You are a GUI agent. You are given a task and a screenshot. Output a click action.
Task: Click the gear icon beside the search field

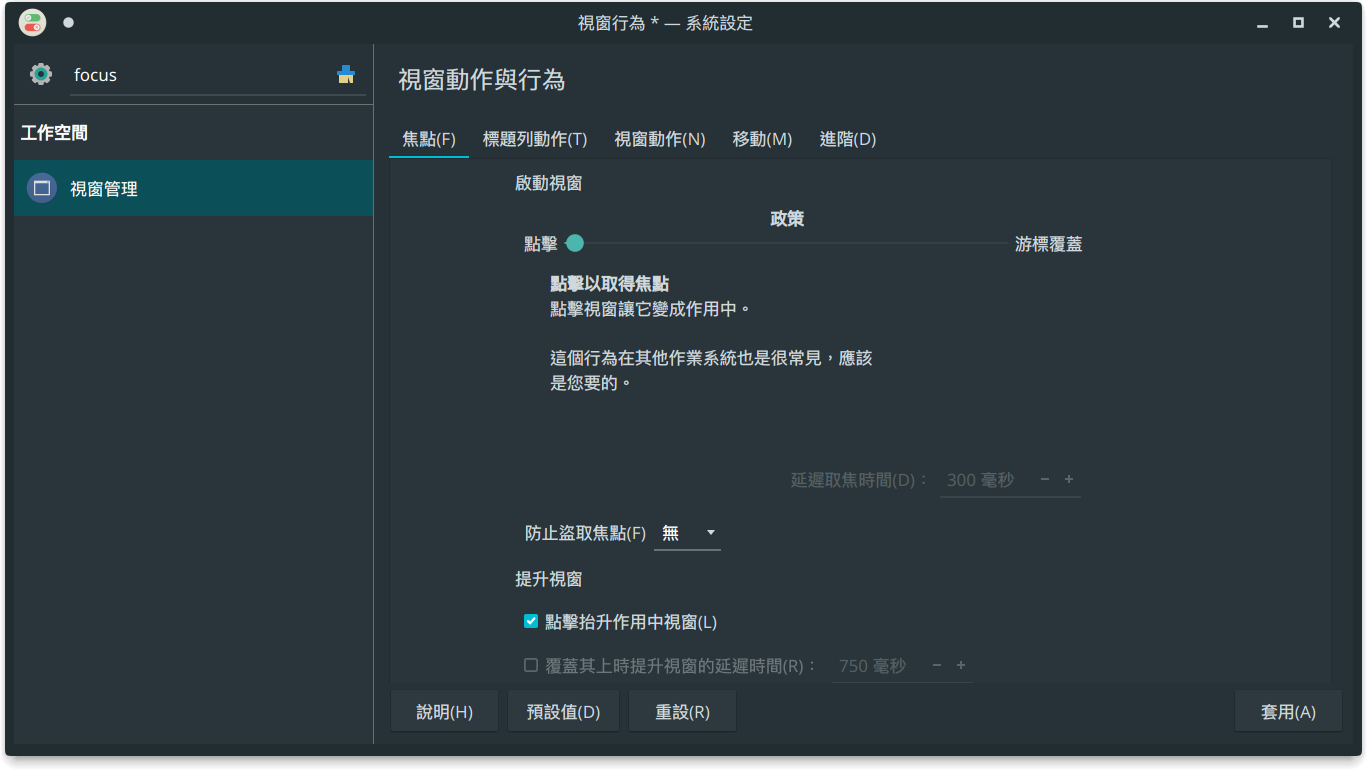[40, 74]
